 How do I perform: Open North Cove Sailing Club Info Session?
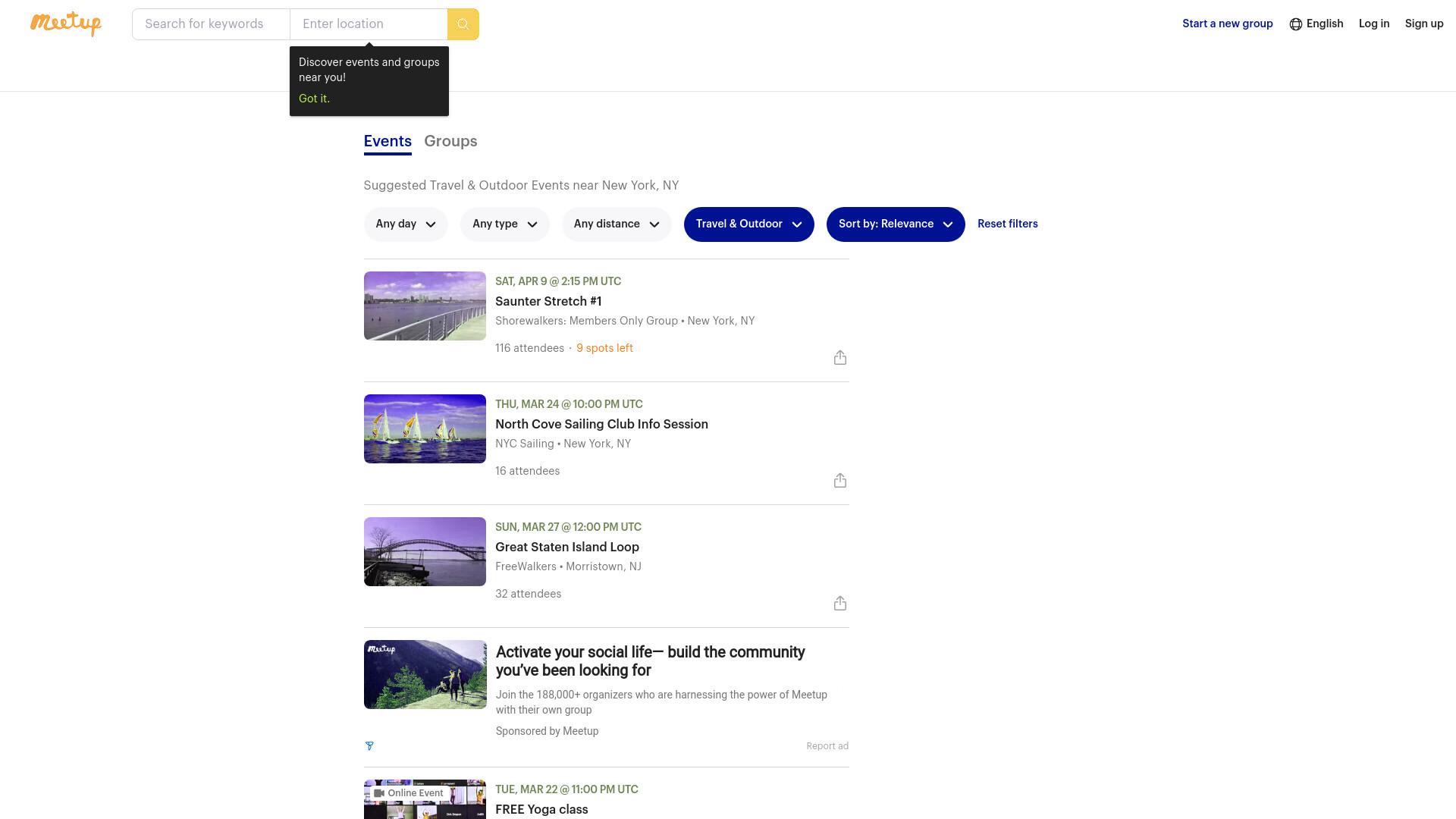[x=601, y=425]
